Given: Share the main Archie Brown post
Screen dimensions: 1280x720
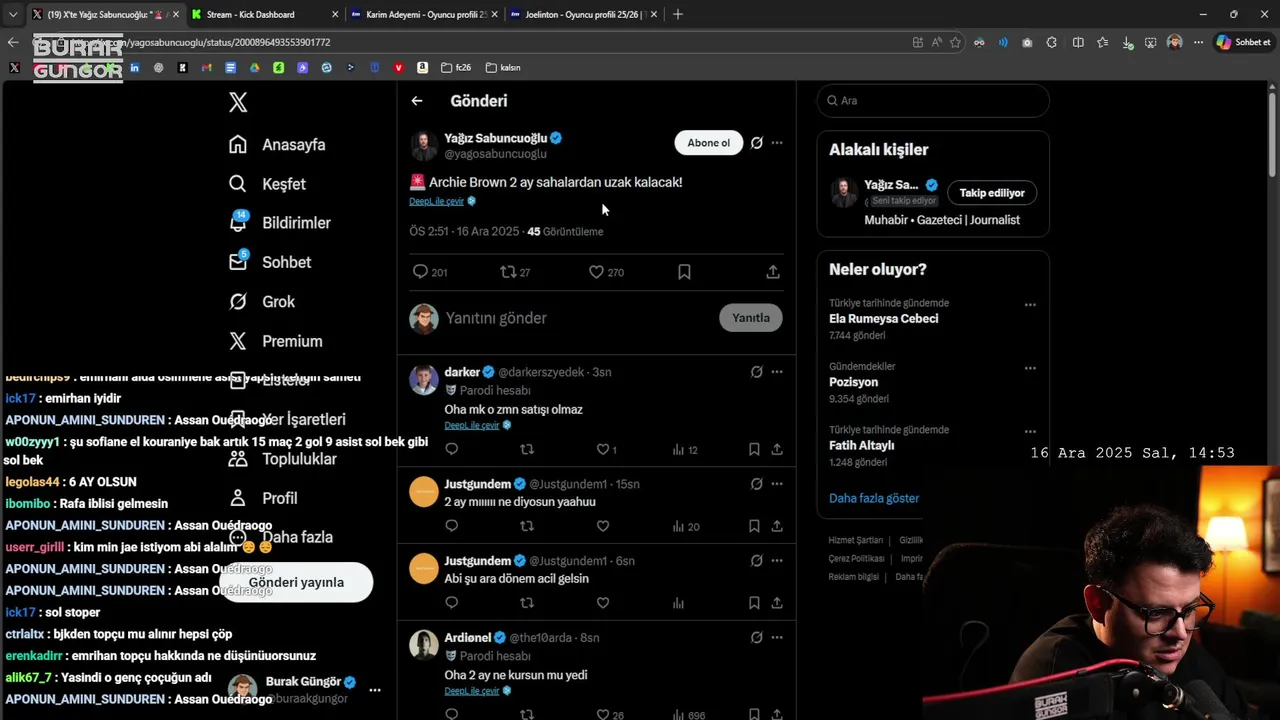Looking at the screenshot, I should (x=773, y=272).
